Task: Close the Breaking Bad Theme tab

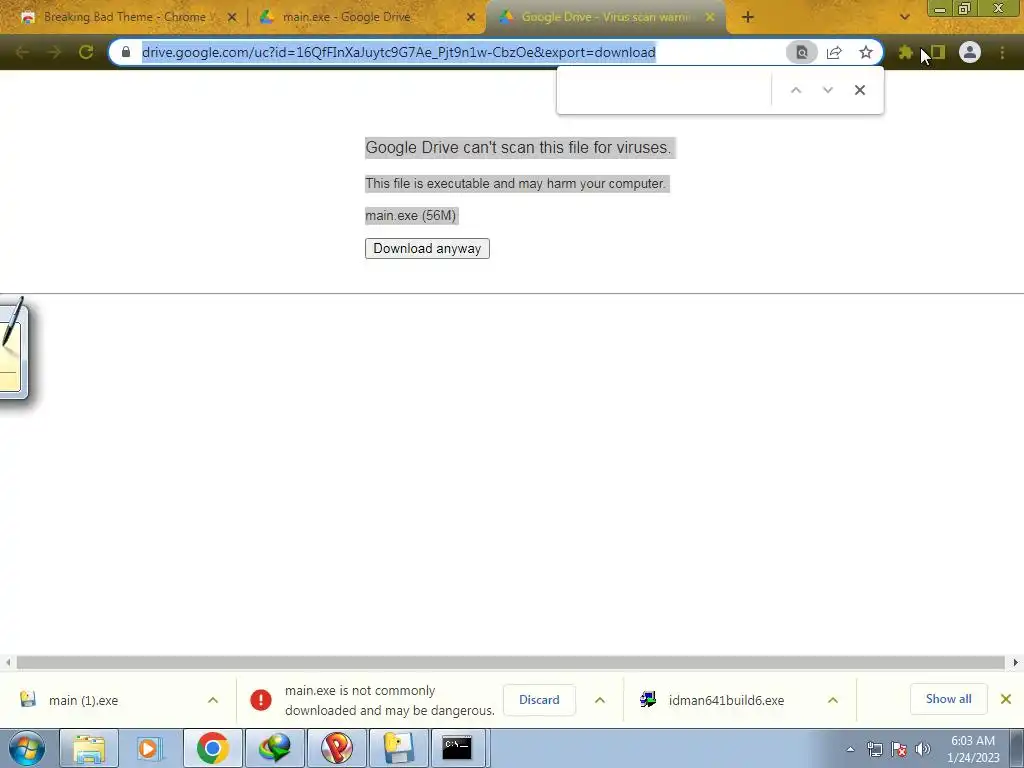Action: click(232, 18)
